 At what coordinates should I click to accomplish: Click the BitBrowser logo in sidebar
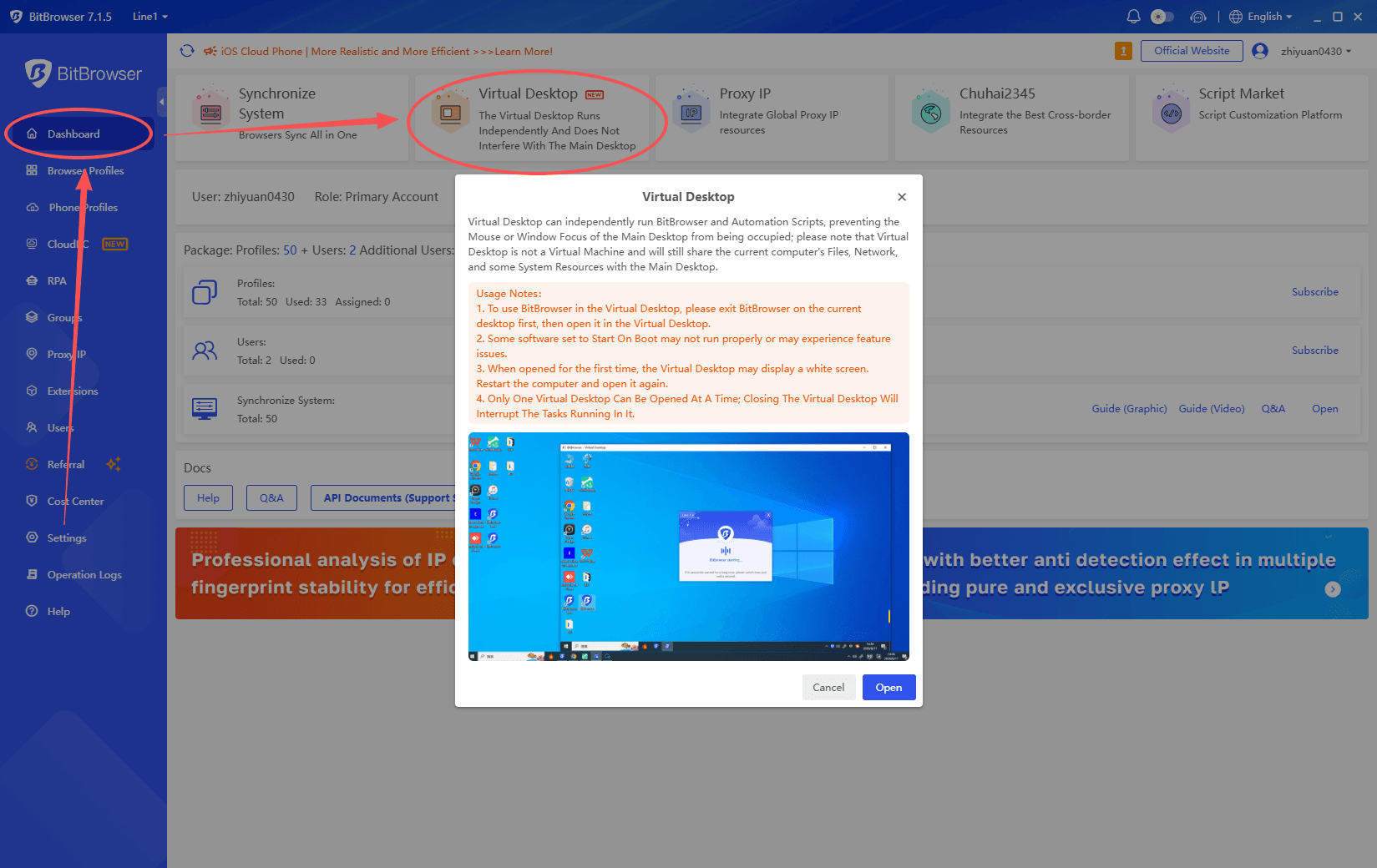[84, 73]
